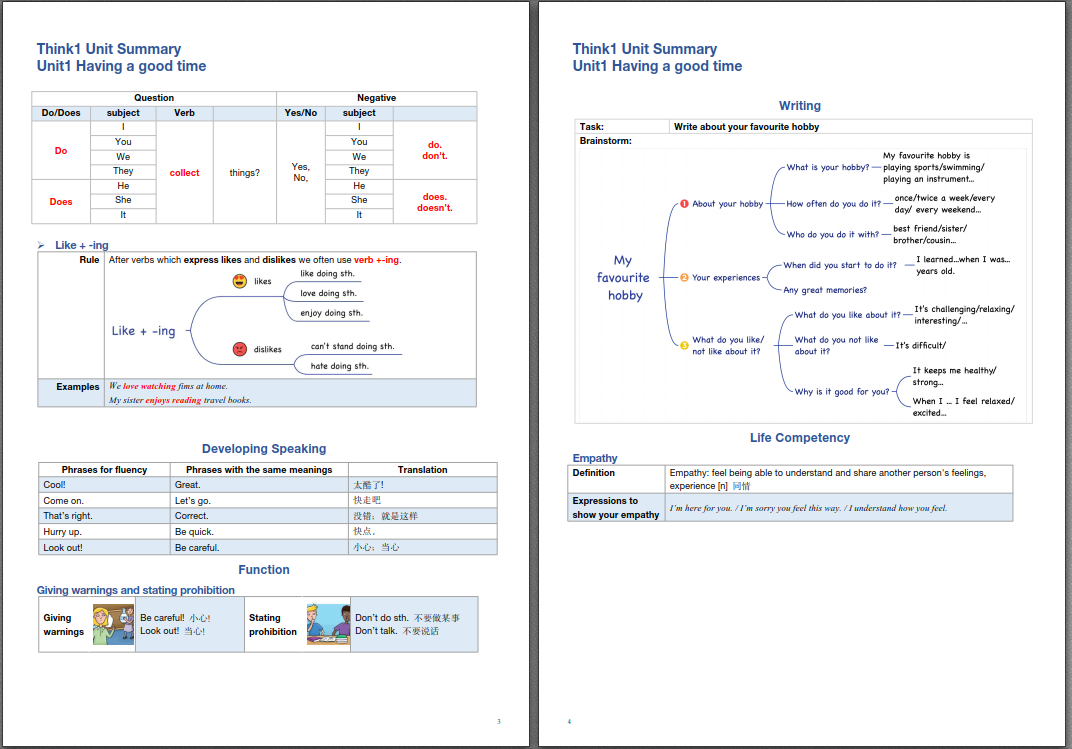Click the "Writing" section heading
Screen dimensions: 1072x749
point(799,106)
